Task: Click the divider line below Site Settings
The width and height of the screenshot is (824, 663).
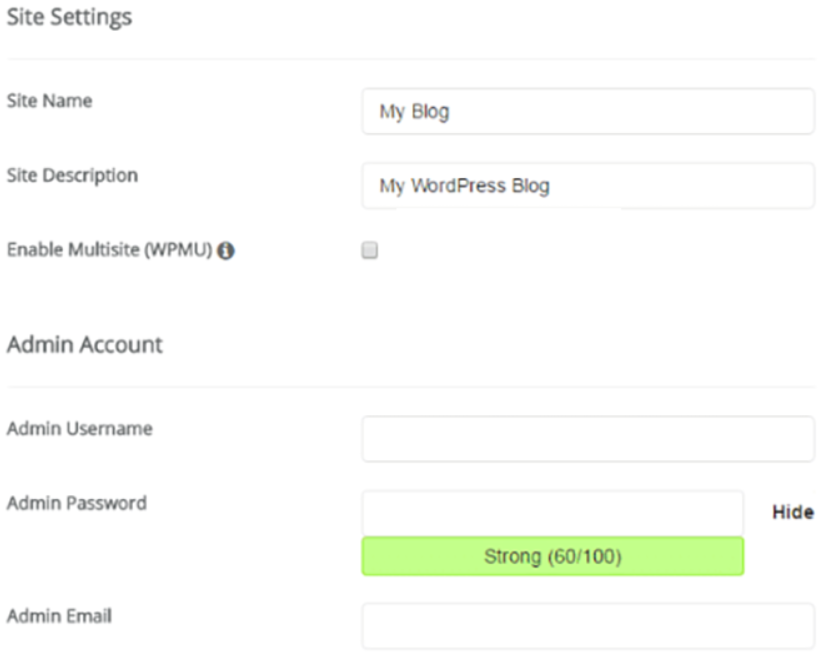Action: pos(411,59)
